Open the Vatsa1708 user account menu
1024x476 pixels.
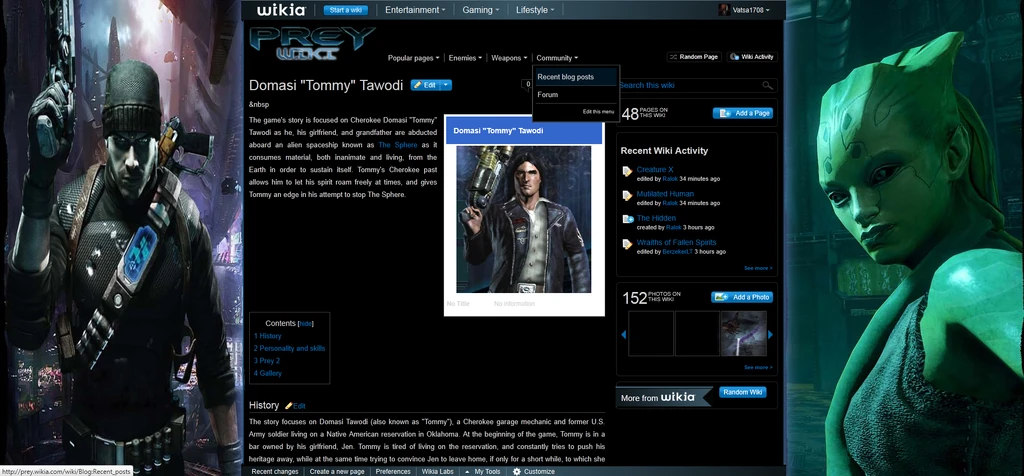pyautogui.click(x=745, y=10)
